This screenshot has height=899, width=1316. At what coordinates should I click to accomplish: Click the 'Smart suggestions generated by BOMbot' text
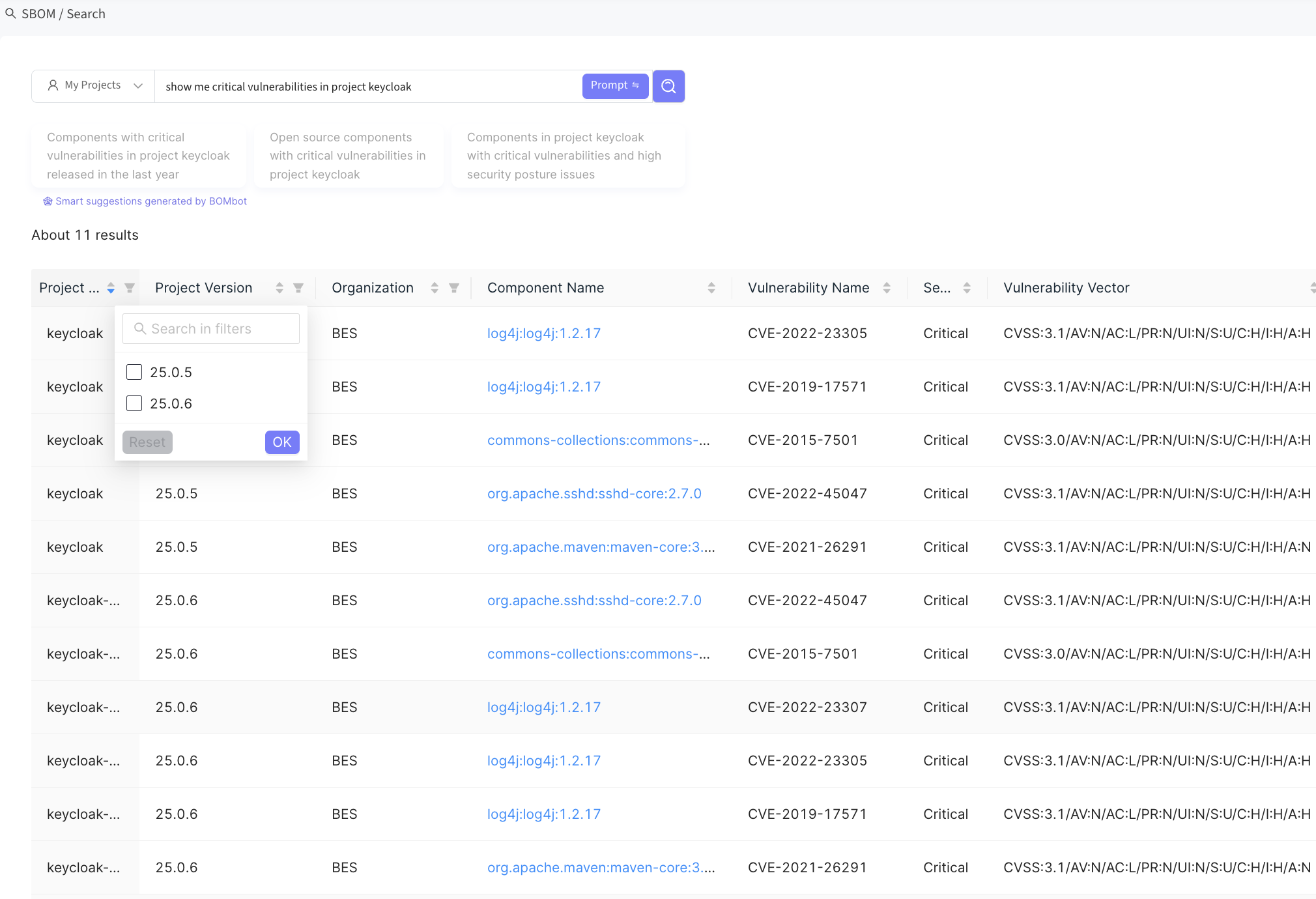click(151, 201)
